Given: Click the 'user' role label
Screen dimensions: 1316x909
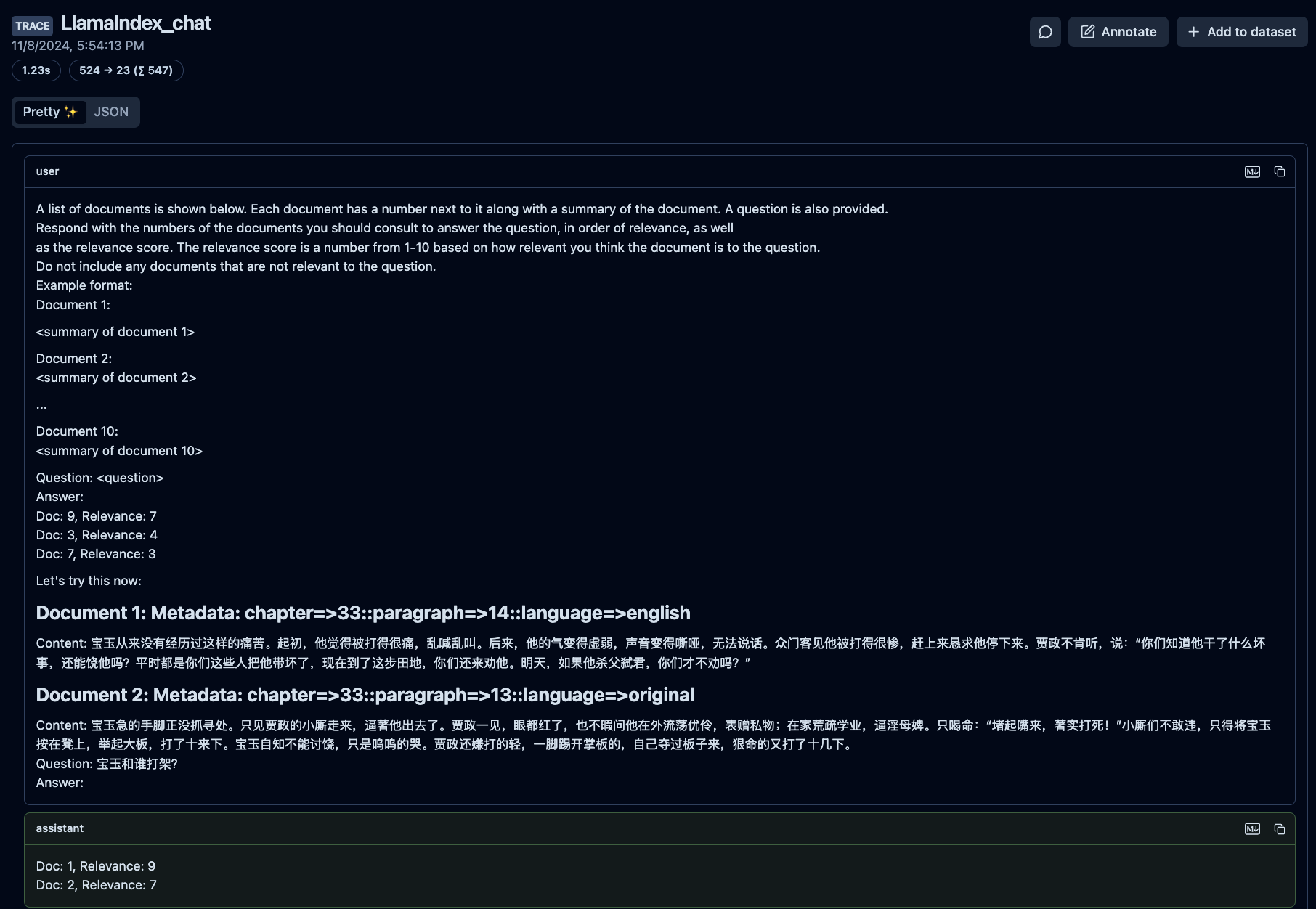Looking at the screenshot, I should [x=47, y=171].
